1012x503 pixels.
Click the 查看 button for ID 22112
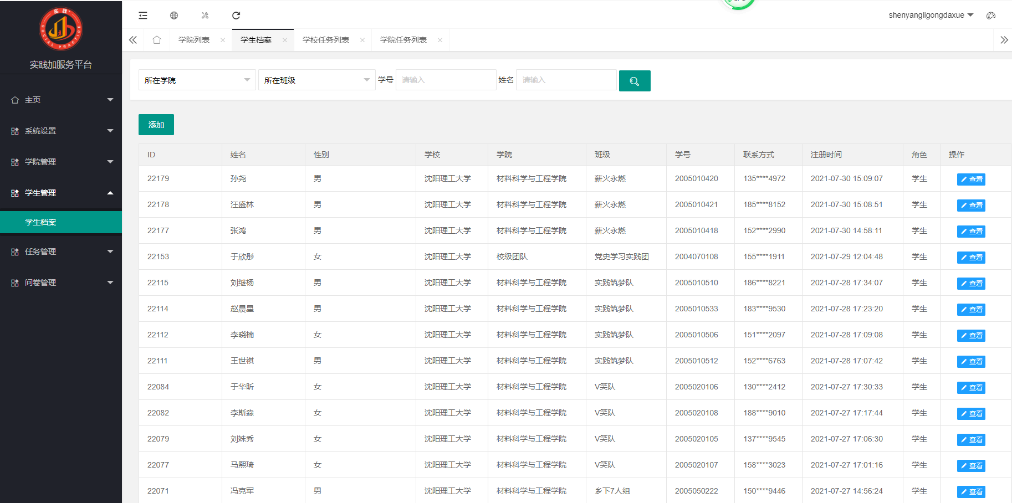click(971, 335)
